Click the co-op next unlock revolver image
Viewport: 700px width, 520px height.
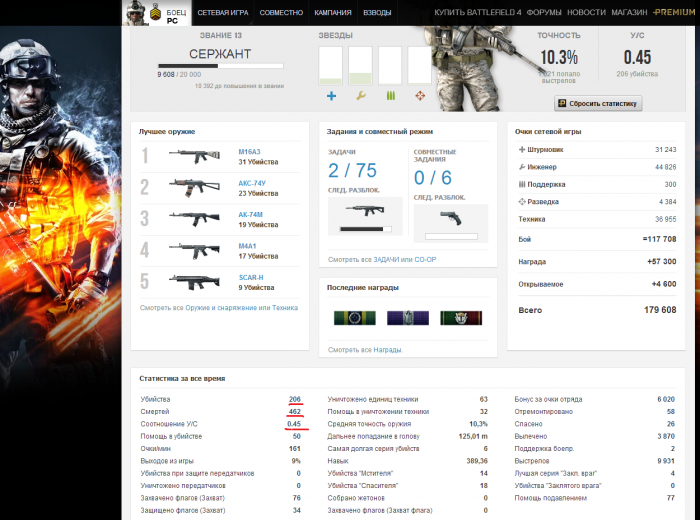(x=451, y=218)
